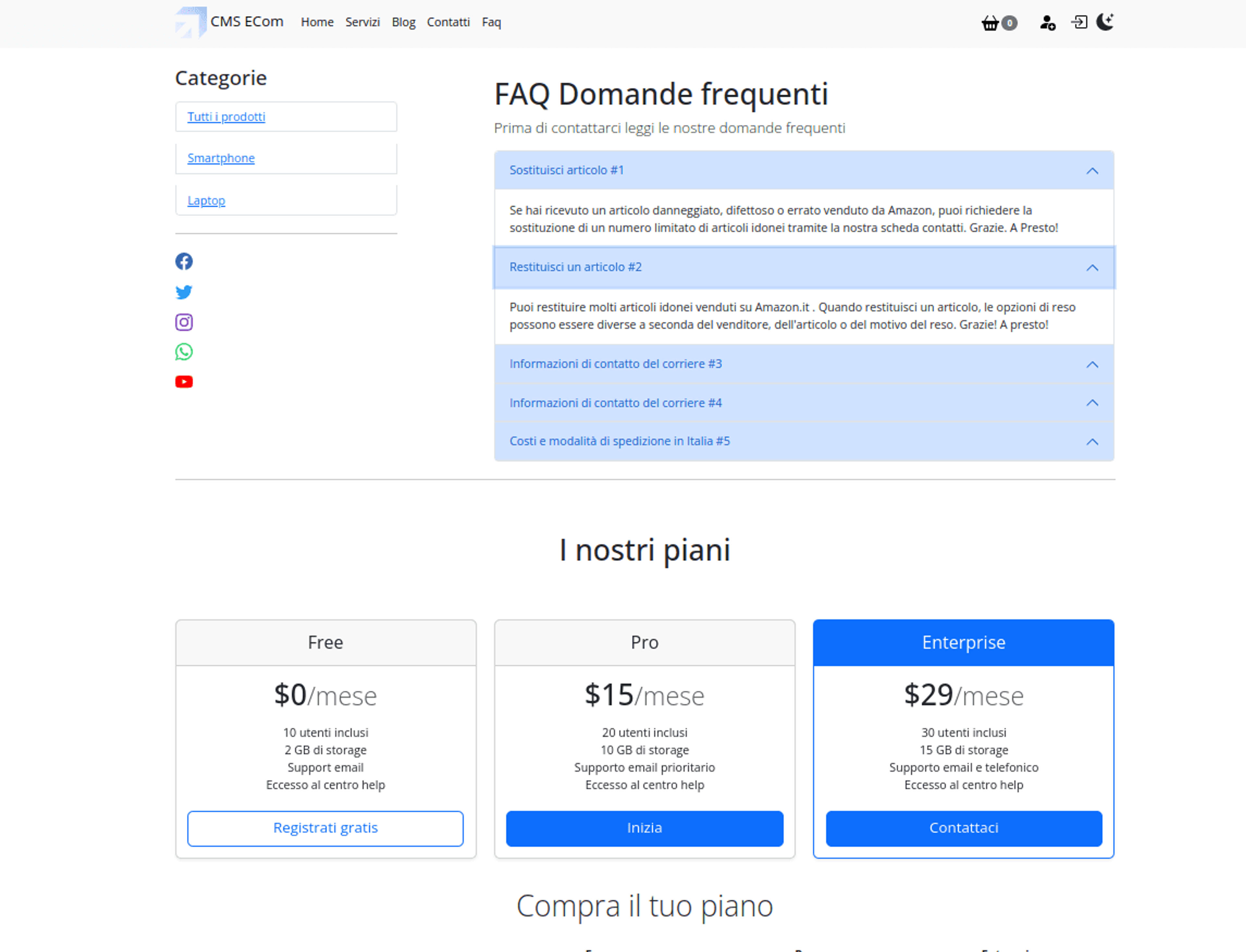
Task: Click '15 GB di storage' text
Action: (x=963, y=750)
